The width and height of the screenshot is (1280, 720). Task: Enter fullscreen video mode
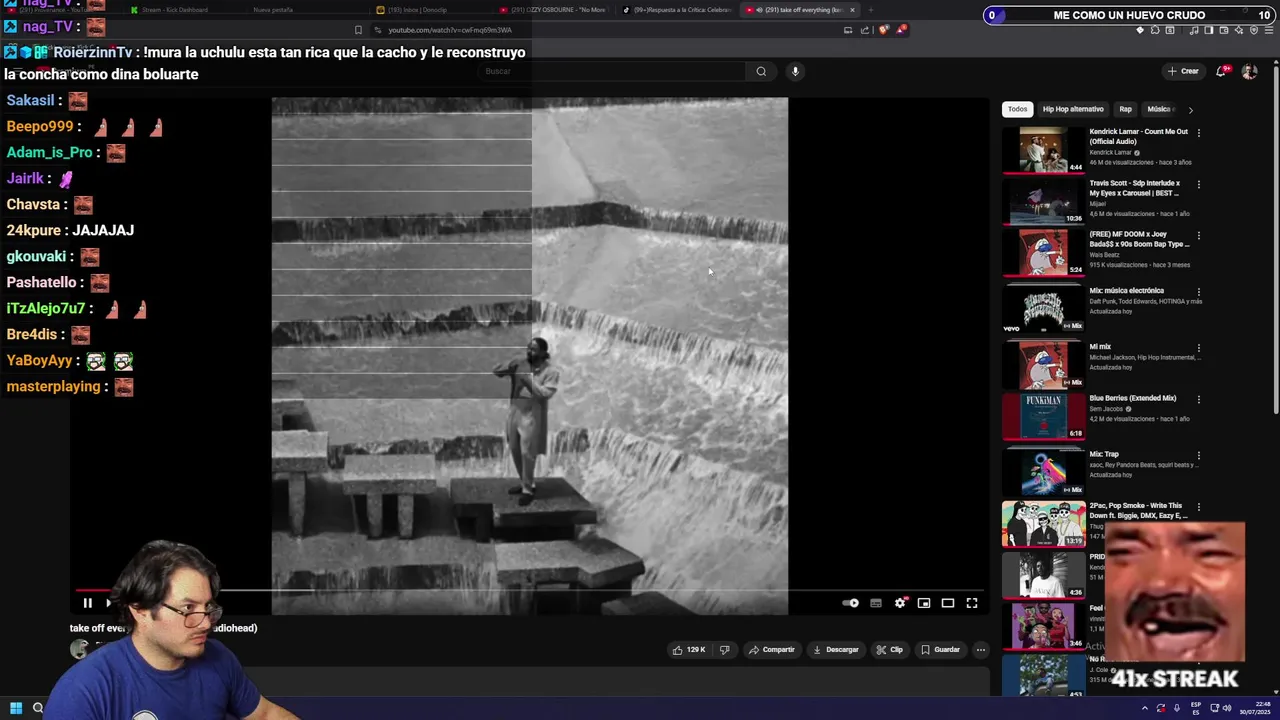[972, 603]
